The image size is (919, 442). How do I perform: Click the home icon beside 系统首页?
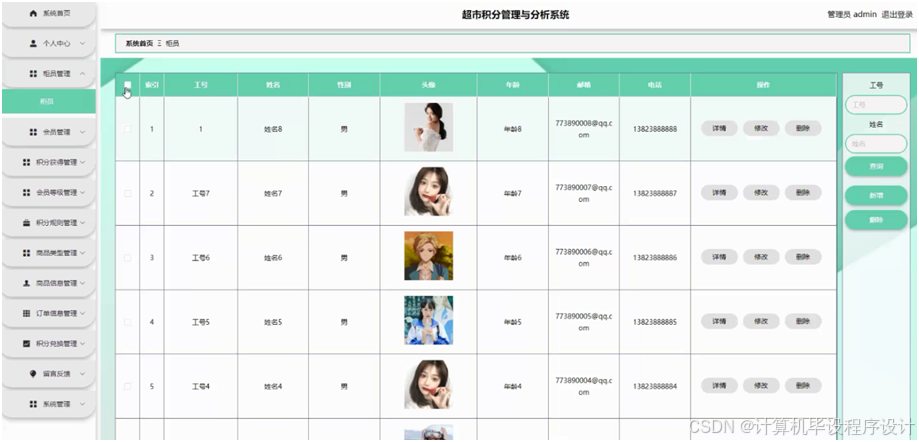33,13
